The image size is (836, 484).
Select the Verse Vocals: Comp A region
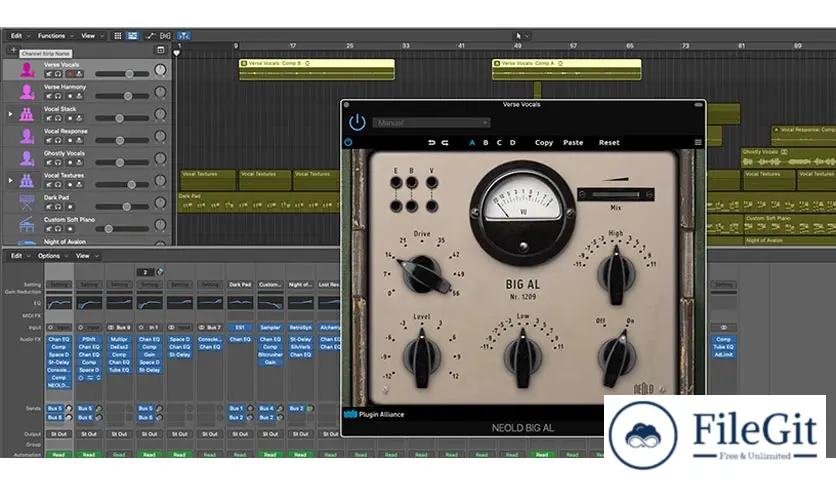(566, 69)
